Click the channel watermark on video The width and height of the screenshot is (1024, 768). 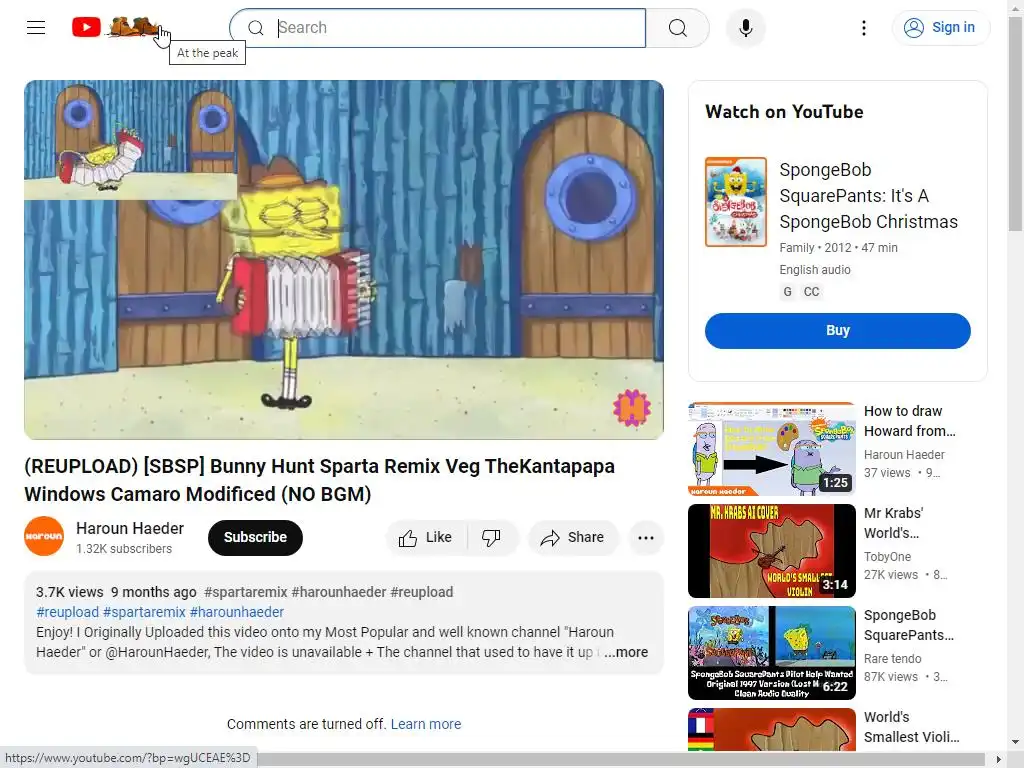point(632,408)
